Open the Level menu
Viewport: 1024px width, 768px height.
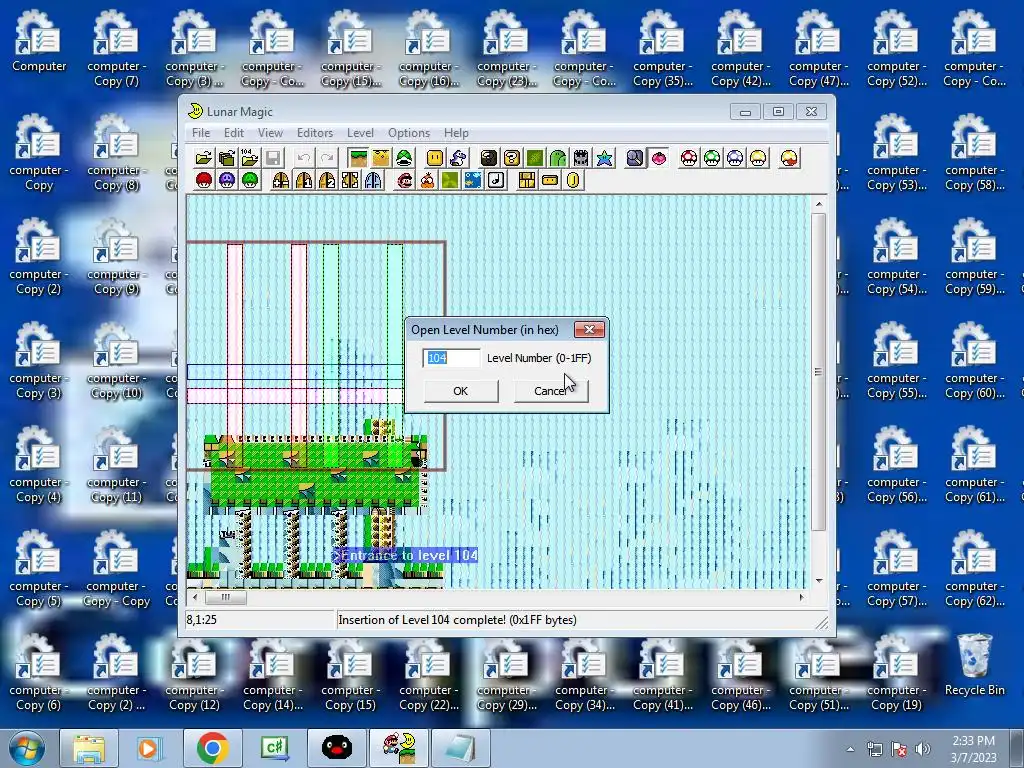click(x=360, y=133)
